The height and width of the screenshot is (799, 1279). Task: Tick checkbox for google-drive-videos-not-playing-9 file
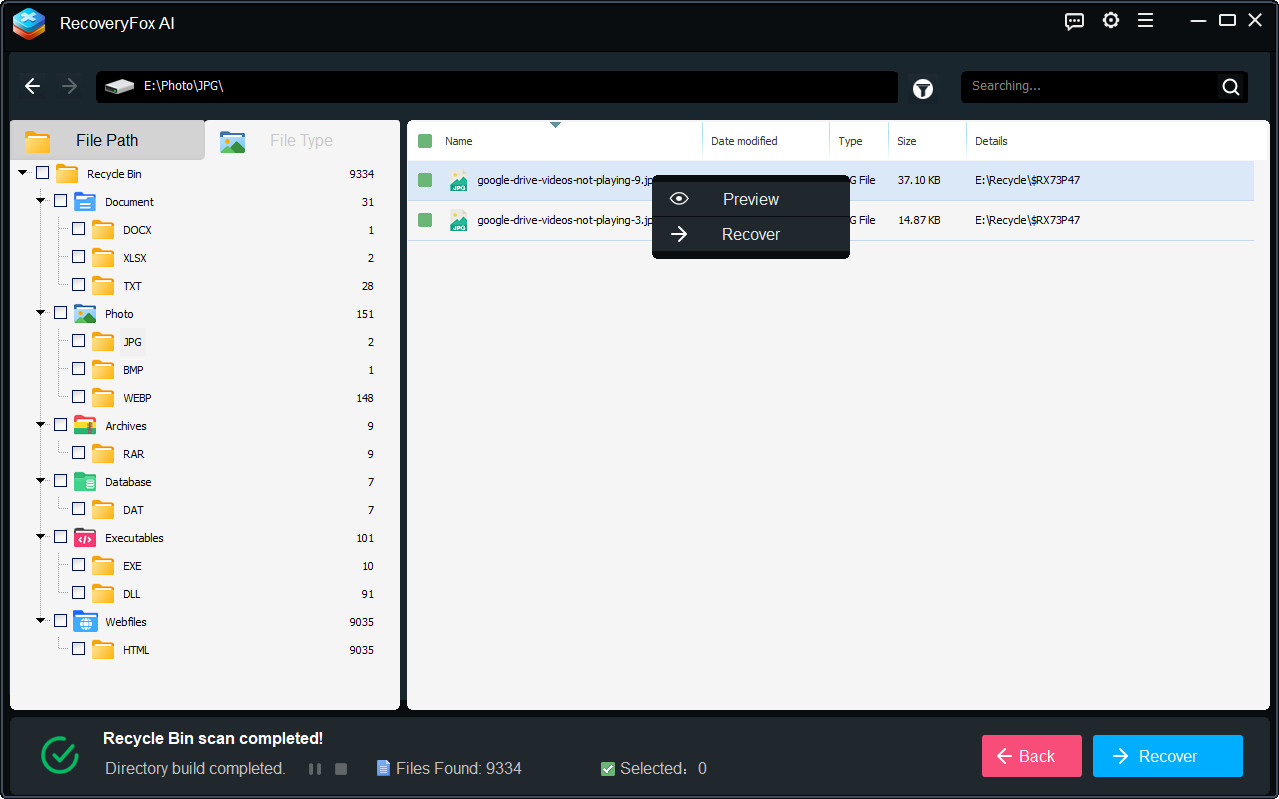(x=425, y=180)
